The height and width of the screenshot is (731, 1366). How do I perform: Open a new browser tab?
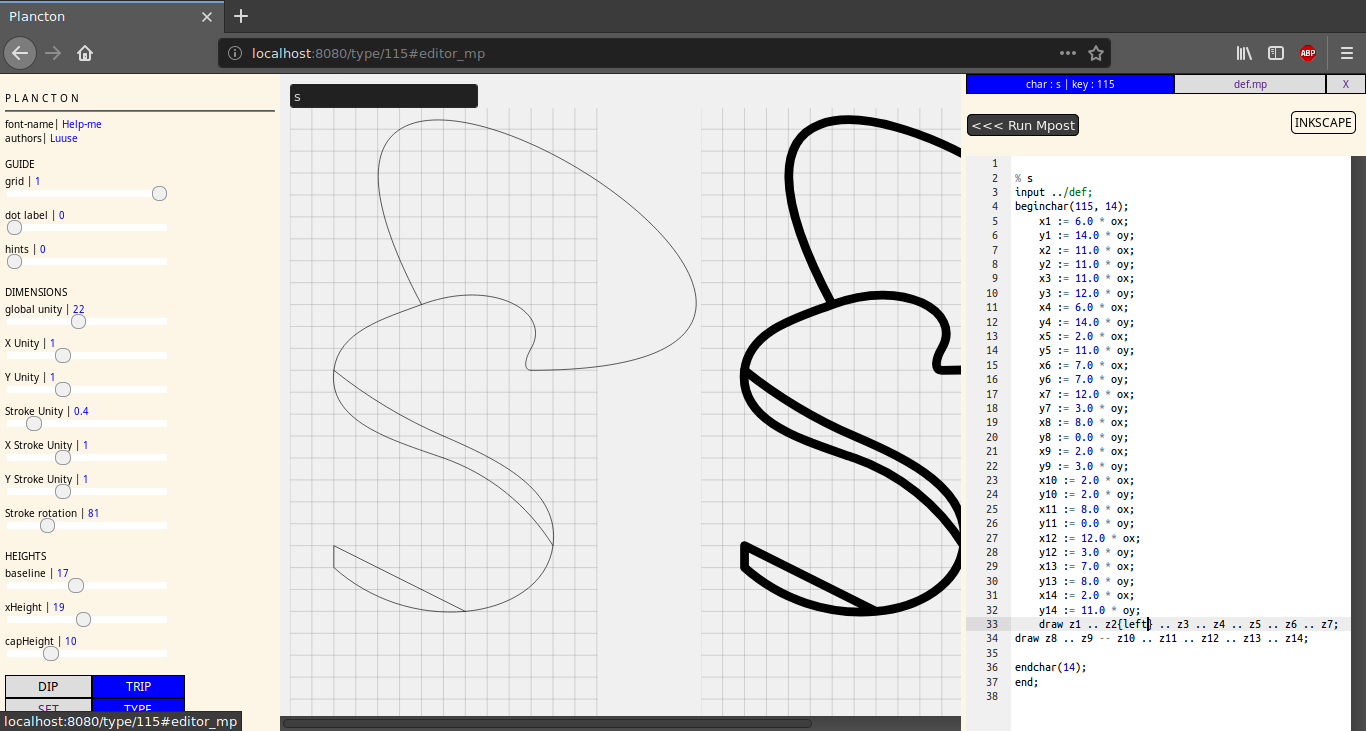pyautogui.click(x=241, y=16)
